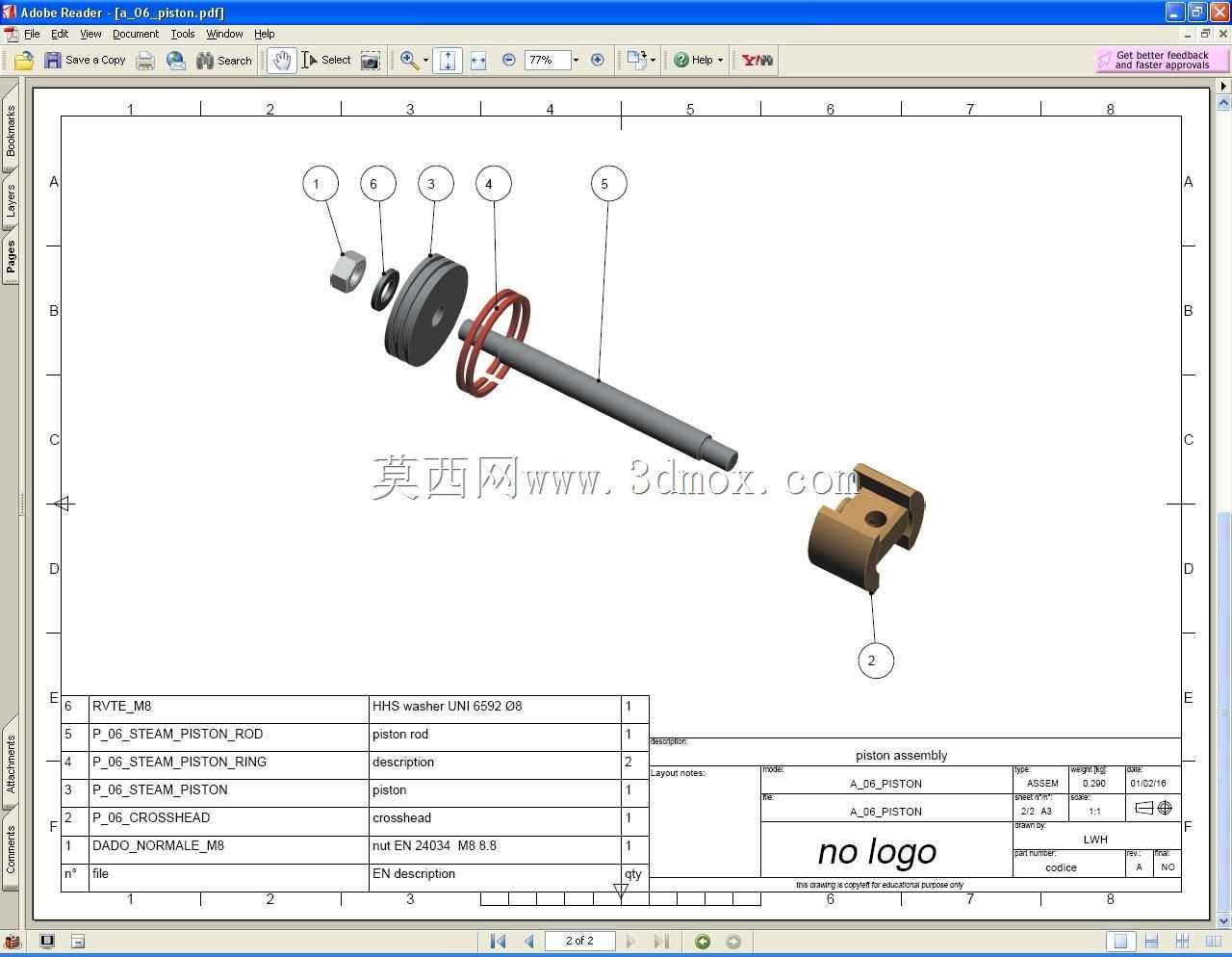Switch to the Pages side tab

[x=11, y=257]
